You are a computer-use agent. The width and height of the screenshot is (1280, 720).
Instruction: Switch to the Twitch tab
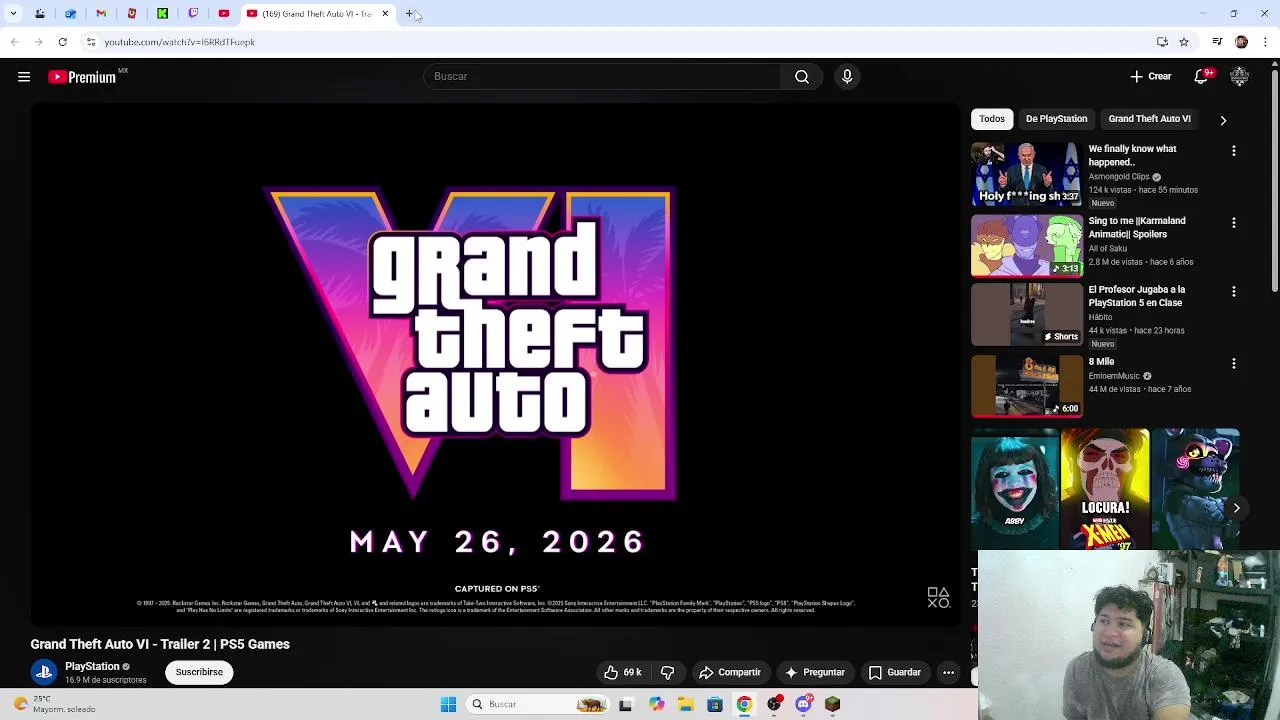(193, 14)
